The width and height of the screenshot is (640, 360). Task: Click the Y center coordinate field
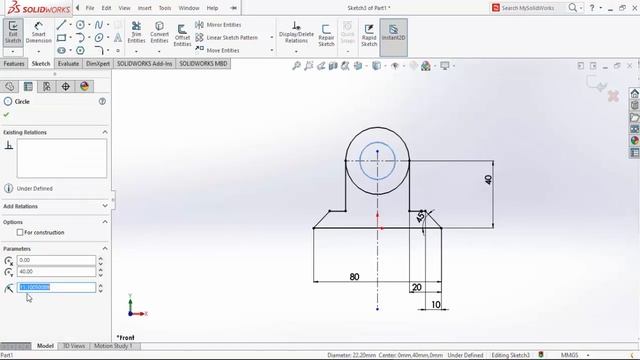coord(56,271)
